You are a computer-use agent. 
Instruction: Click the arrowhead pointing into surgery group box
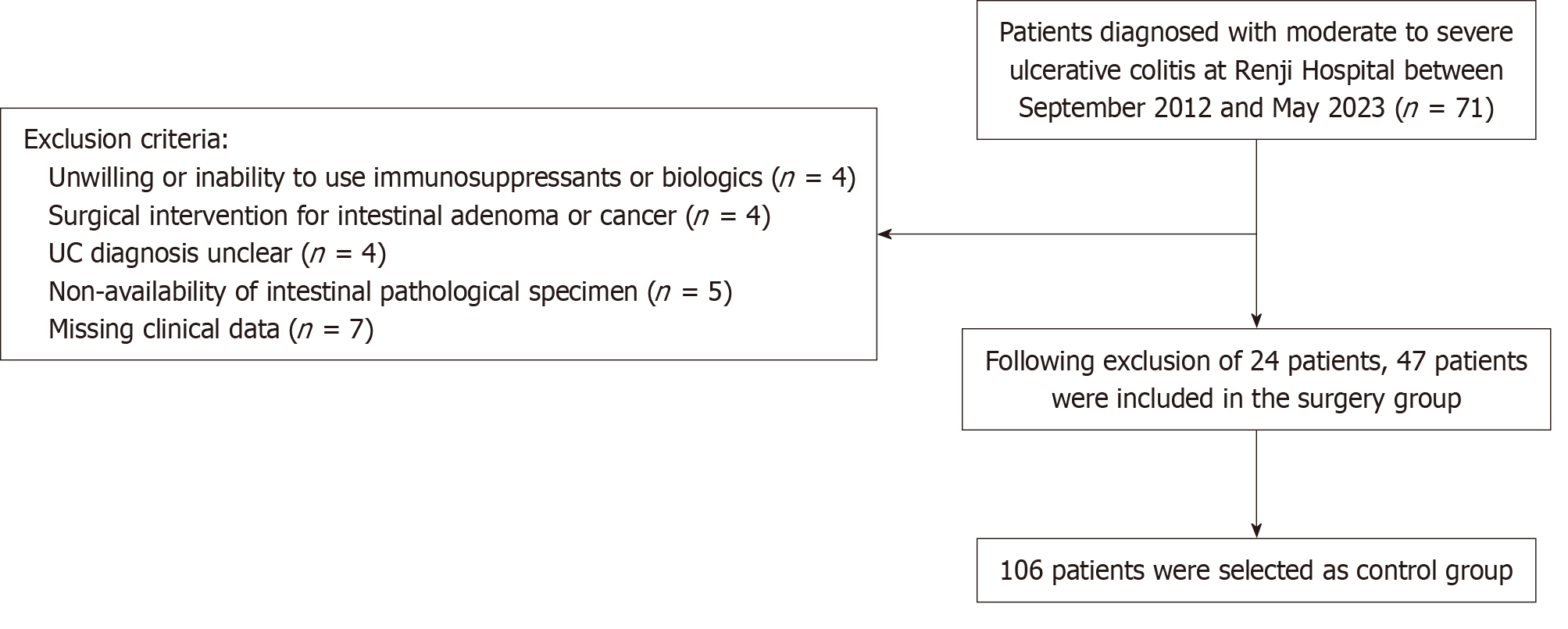(x=1255, y=320)
